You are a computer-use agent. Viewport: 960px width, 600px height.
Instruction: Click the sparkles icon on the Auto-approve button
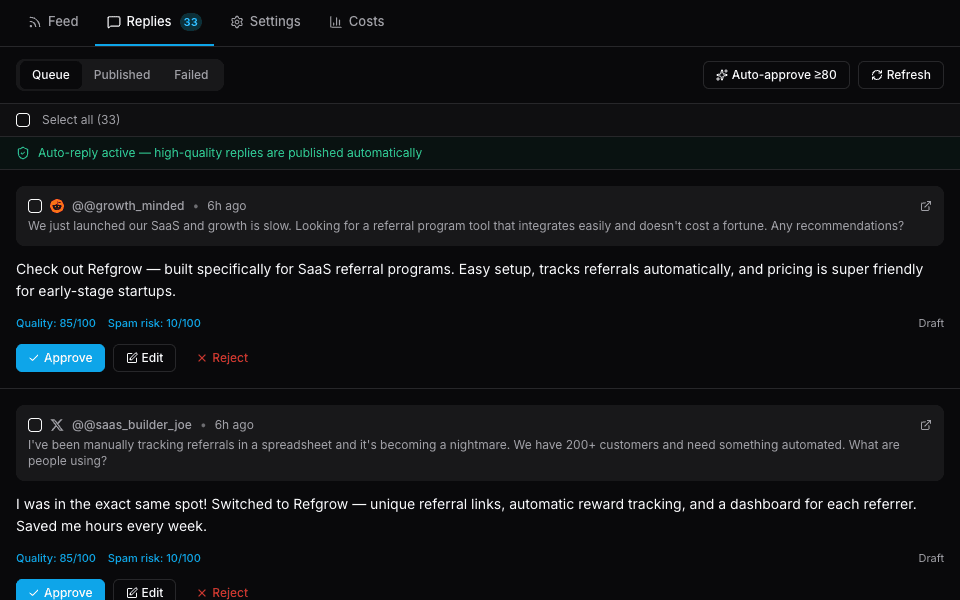722,74
